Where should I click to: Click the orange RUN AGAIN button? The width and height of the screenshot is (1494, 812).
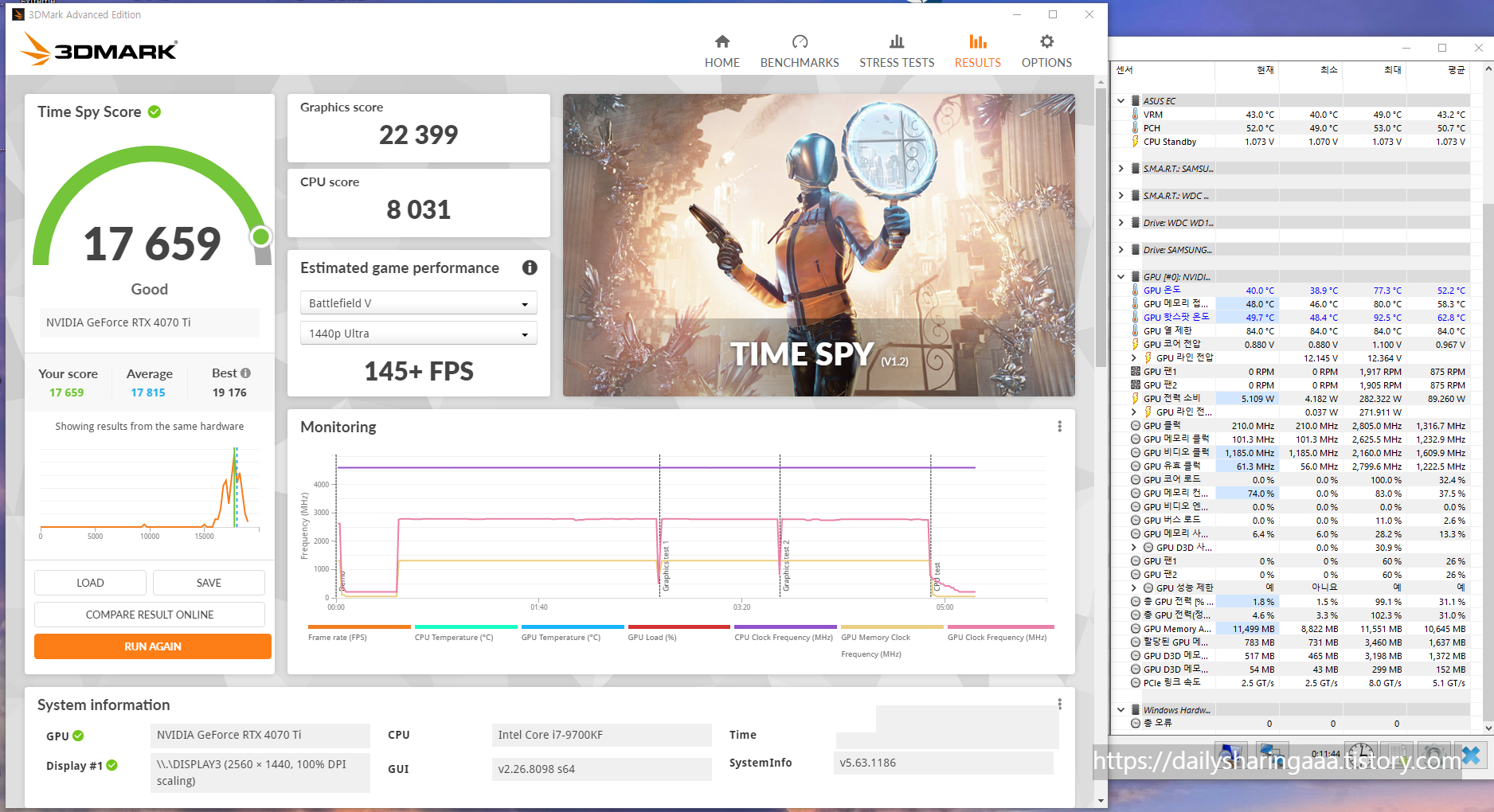[153, 646]
